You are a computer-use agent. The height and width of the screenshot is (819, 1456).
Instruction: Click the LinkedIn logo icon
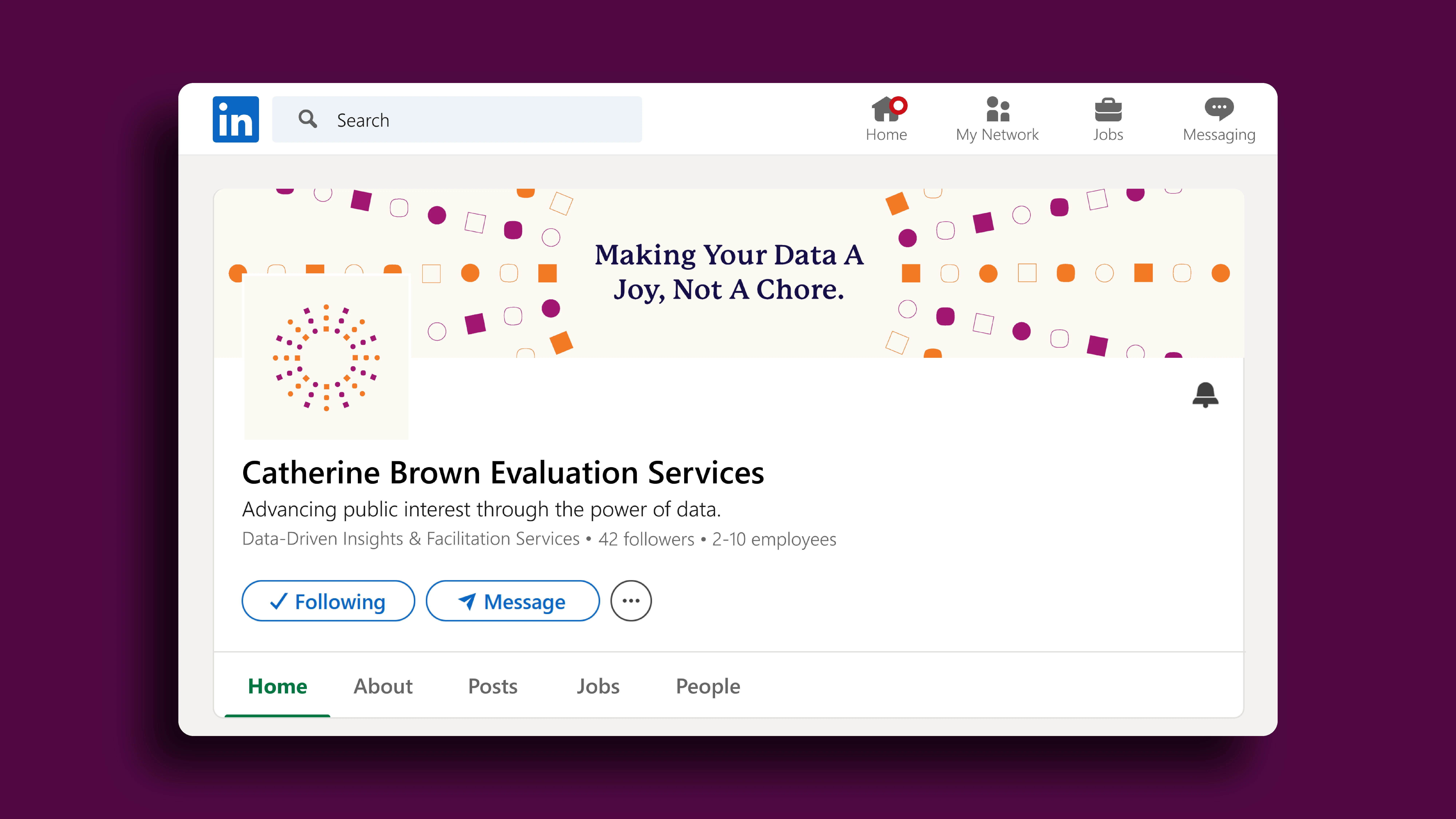(236, 119)
